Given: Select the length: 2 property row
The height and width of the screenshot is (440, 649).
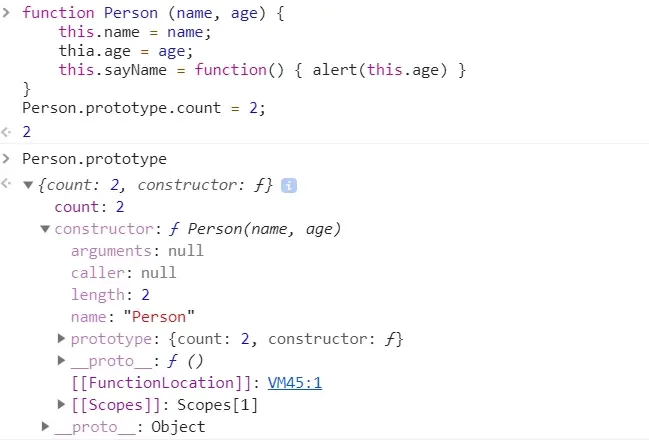Looking at the screenshot, I should pyautogui.click(x=110, y=295).
